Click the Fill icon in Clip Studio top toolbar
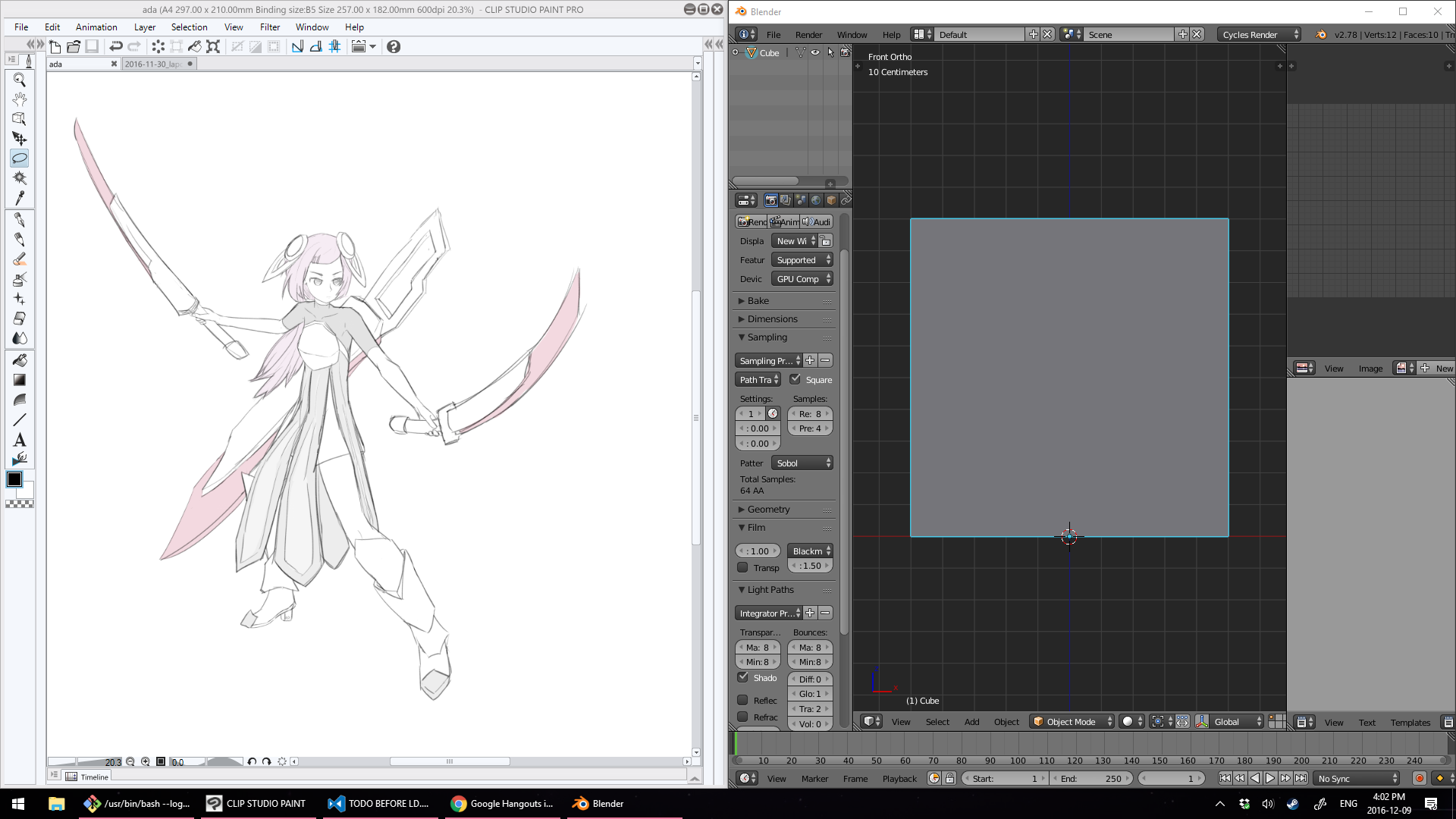This screenshot has width=1456, height=819. pos(195,46)
